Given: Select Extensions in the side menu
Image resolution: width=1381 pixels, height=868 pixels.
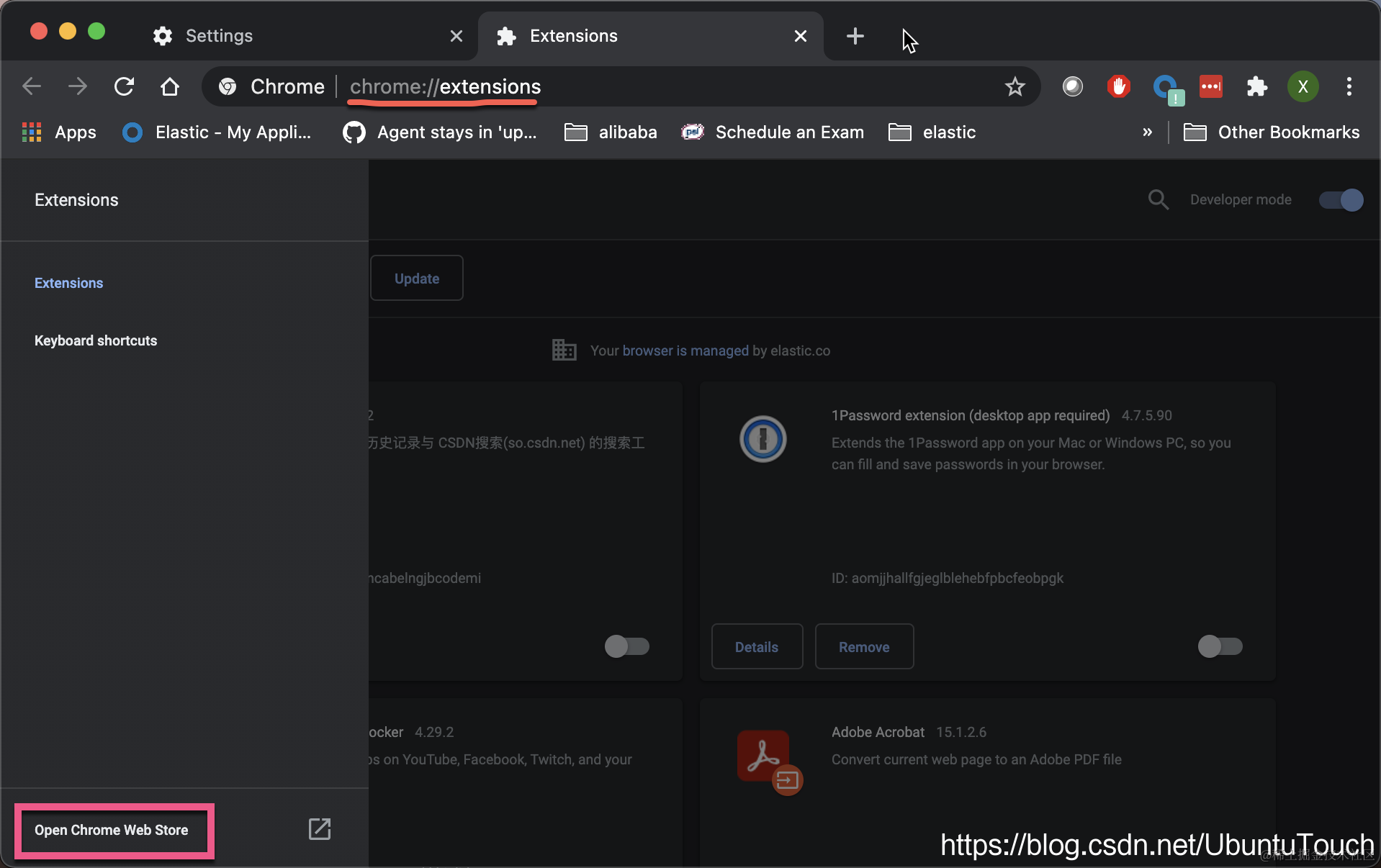Looking at the screenshot, I should [x=69, y=283].
